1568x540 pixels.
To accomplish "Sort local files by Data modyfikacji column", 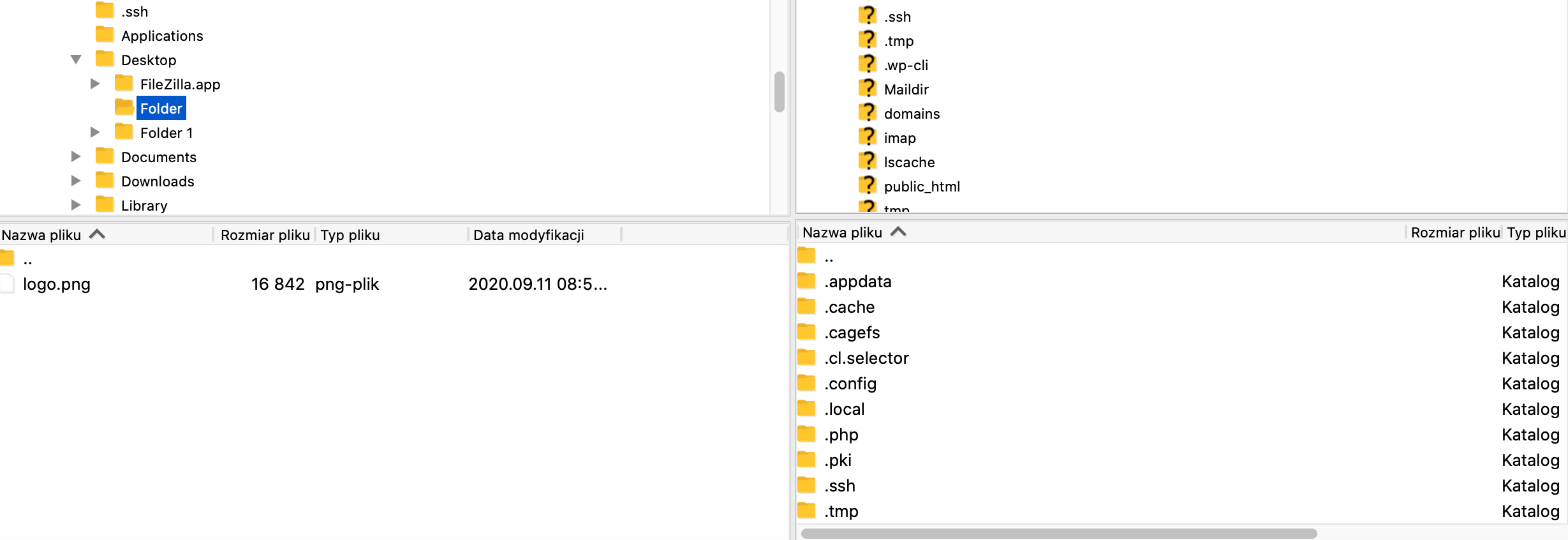I will pos(528,235).
